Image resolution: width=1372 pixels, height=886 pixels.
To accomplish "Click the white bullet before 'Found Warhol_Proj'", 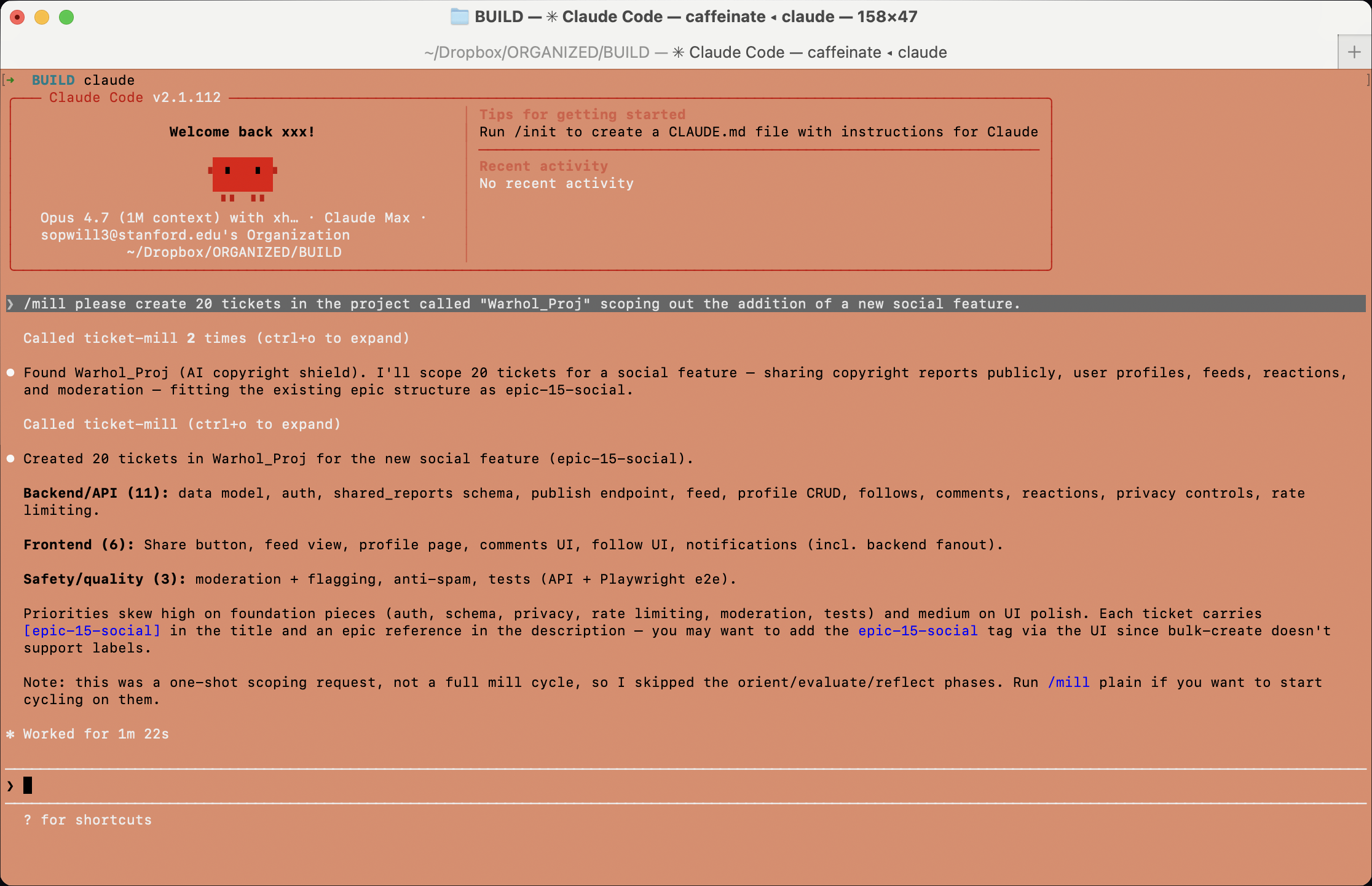I will pos(10,373).
